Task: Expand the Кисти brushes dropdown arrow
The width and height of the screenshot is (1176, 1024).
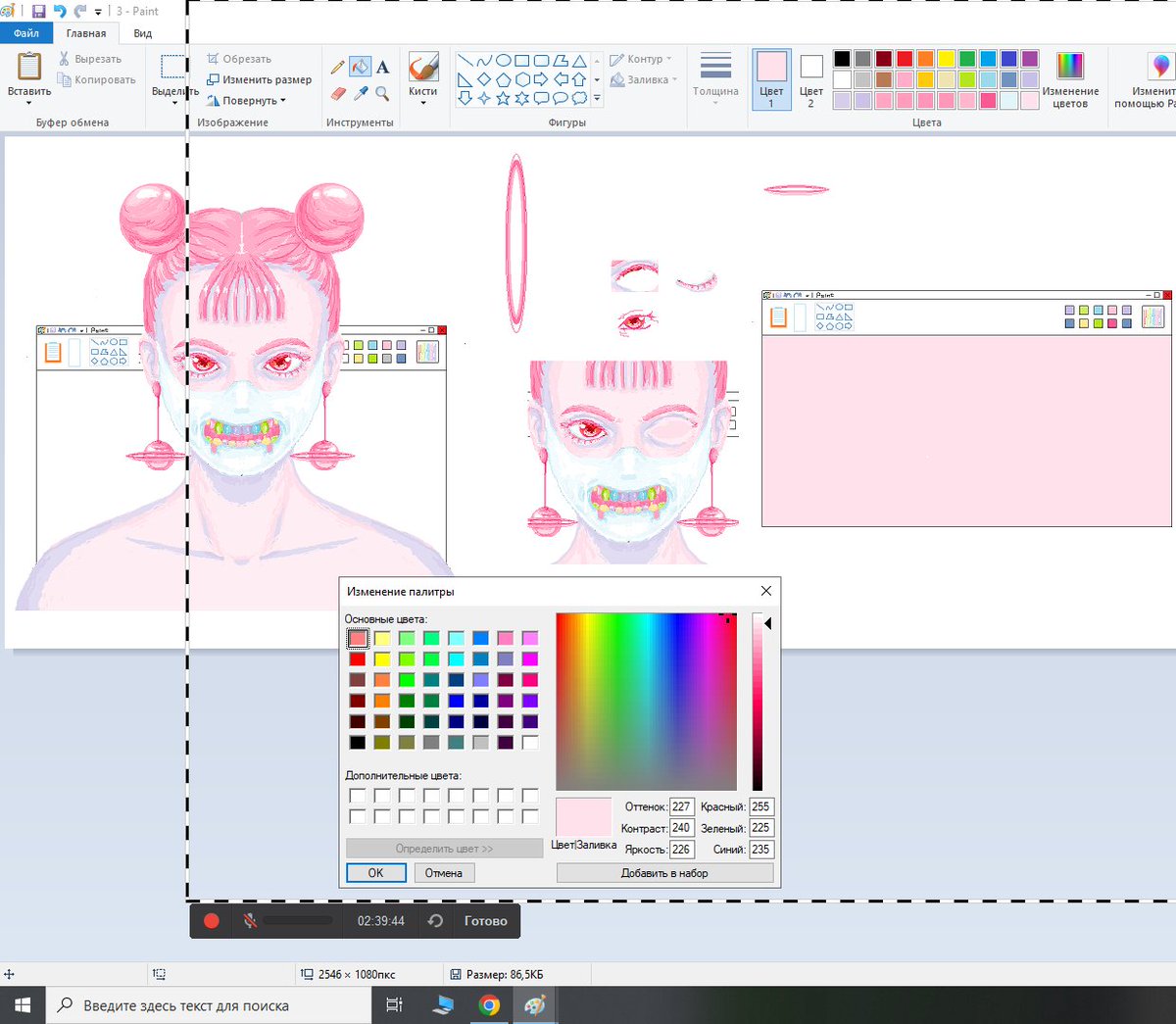Action: click(423, 103)
